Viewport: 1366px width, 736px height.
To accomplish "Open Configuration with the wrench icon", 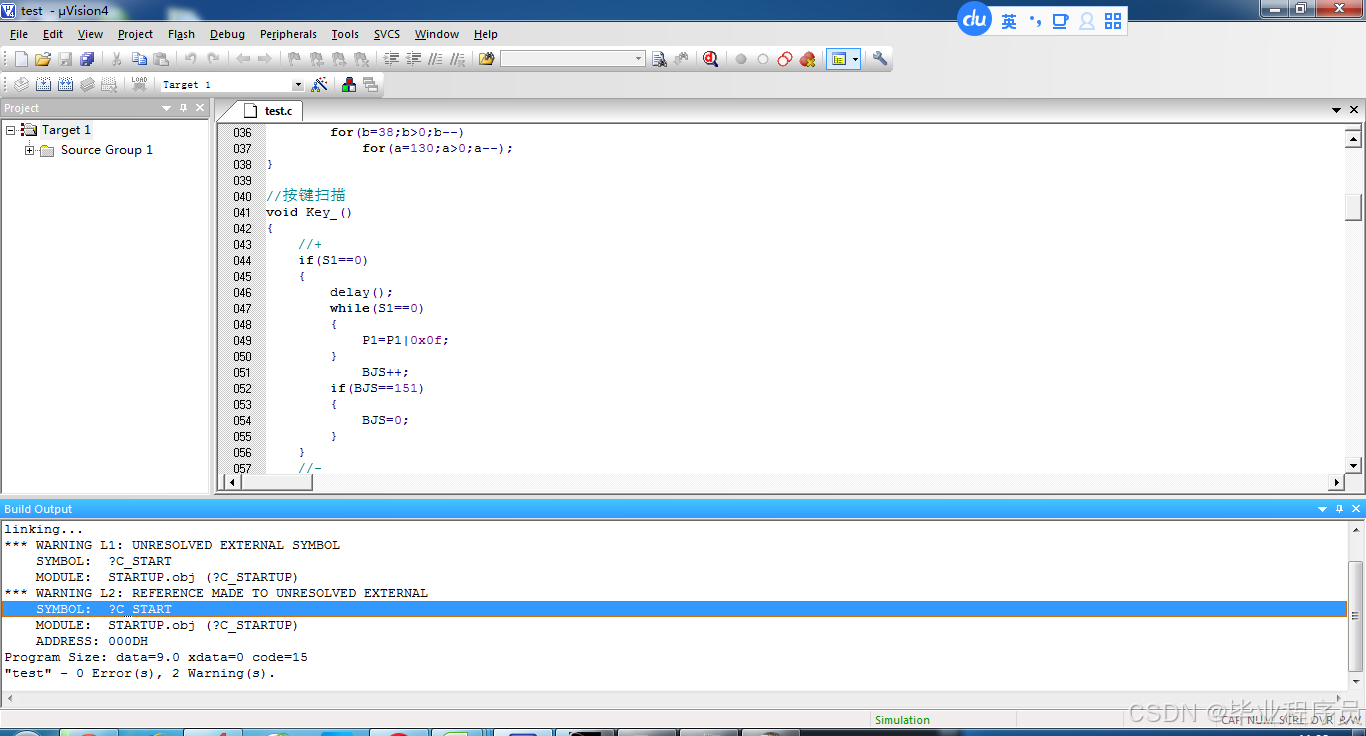I will pyautogui.click(x=880, y=60).
